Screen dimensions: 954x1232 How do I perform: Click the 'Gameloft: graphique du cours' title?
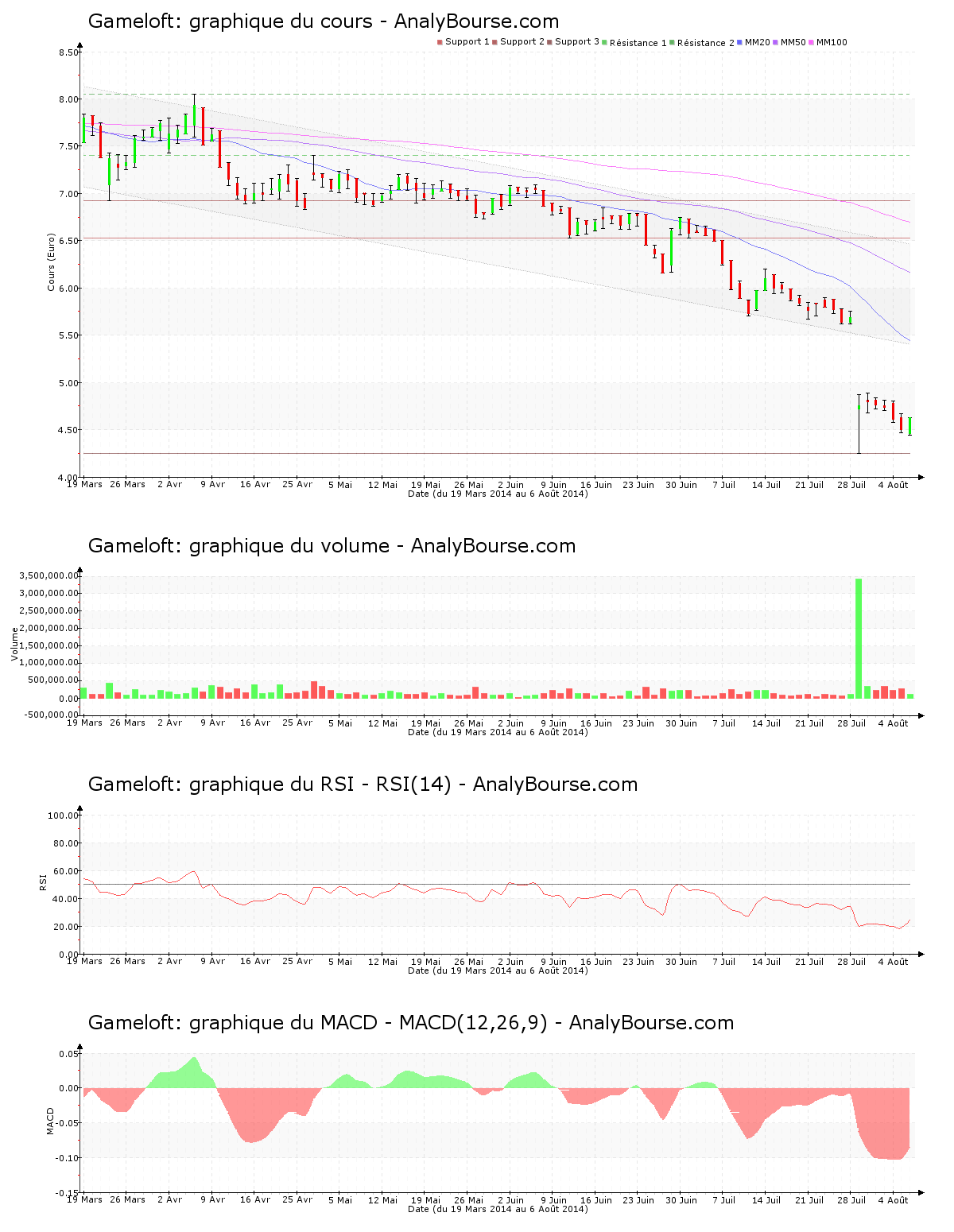pos(230,21)
